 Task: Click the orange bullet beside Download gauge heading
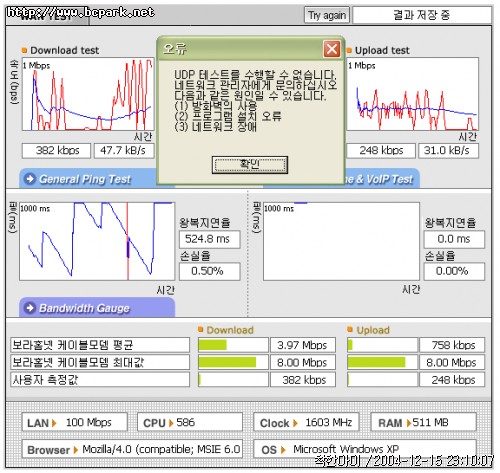pyautogui.click(x=201, y=329)
